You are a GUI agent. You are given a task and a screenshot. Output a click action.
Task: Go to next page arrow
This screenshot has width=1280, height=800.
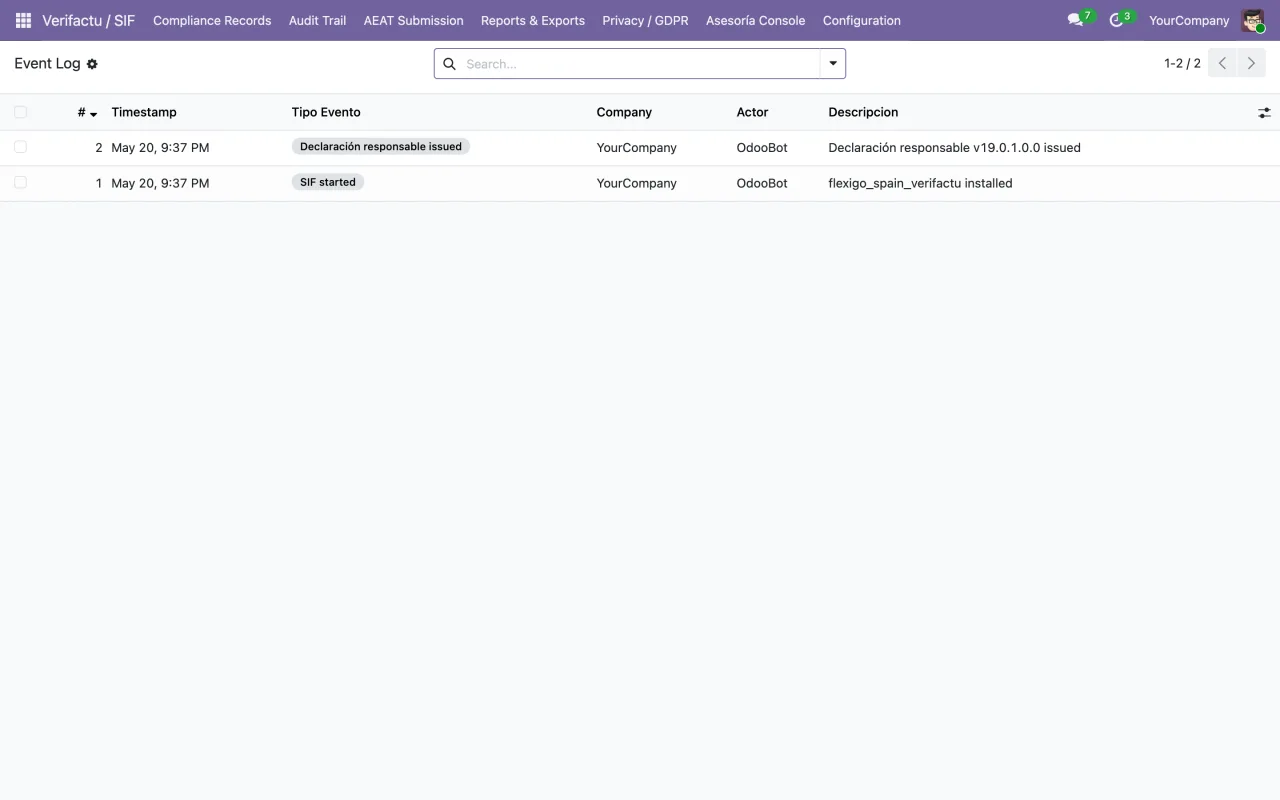click(x=1251, y=63)
